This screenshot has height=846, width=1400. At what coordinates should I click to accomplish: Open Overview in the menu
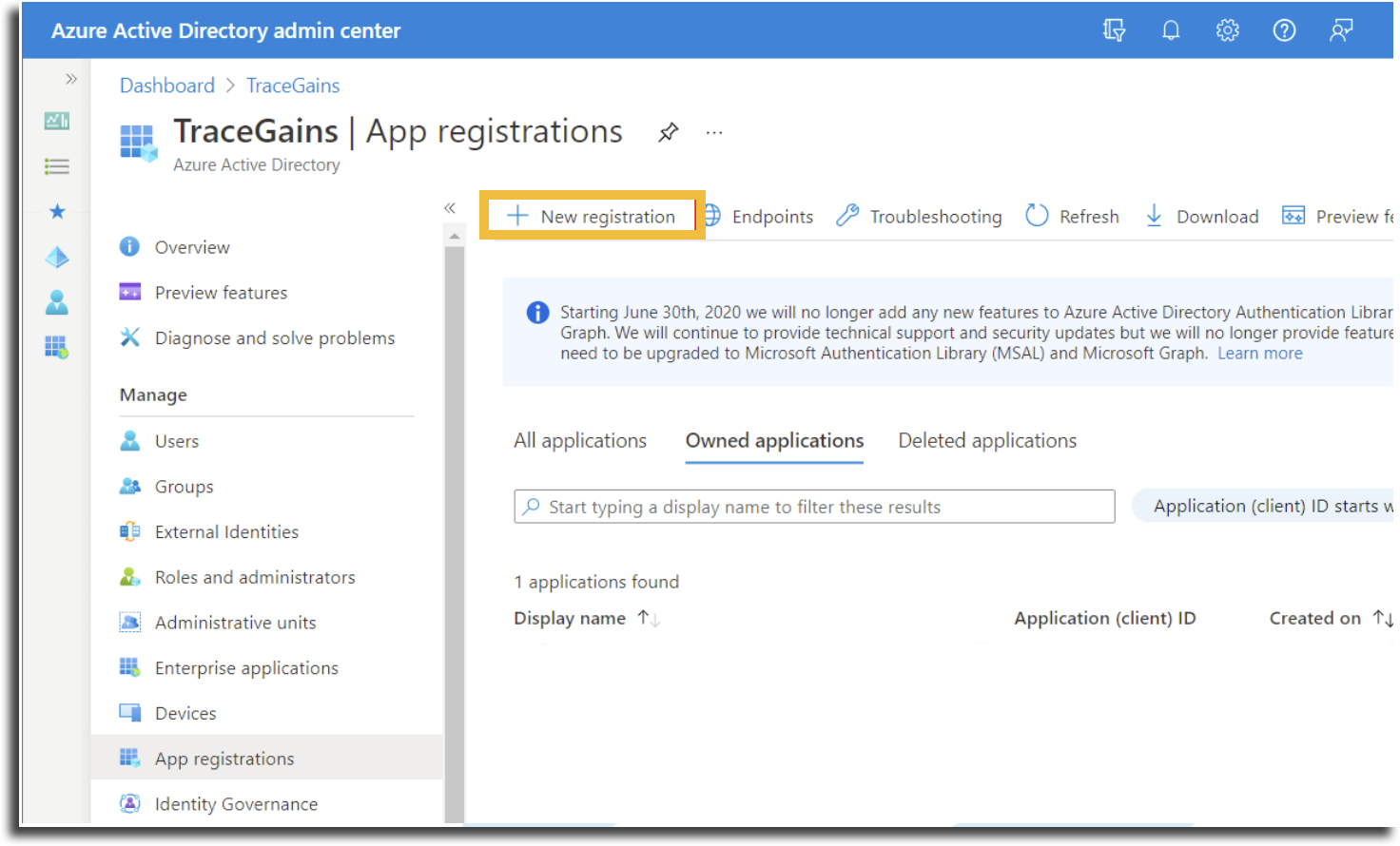click(x=174, y=247)
